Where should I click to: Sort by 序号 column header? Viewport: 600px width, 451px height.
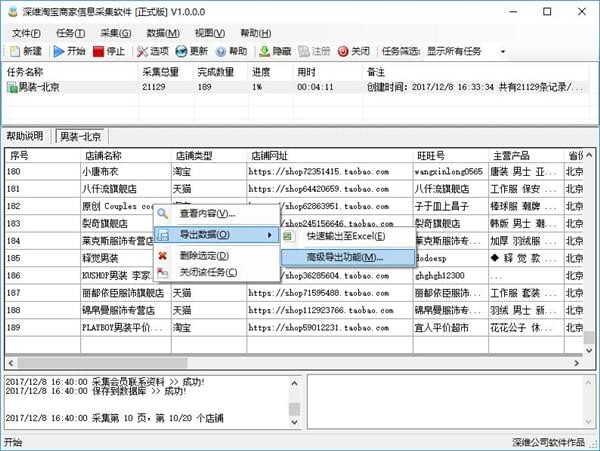[43, 156]
